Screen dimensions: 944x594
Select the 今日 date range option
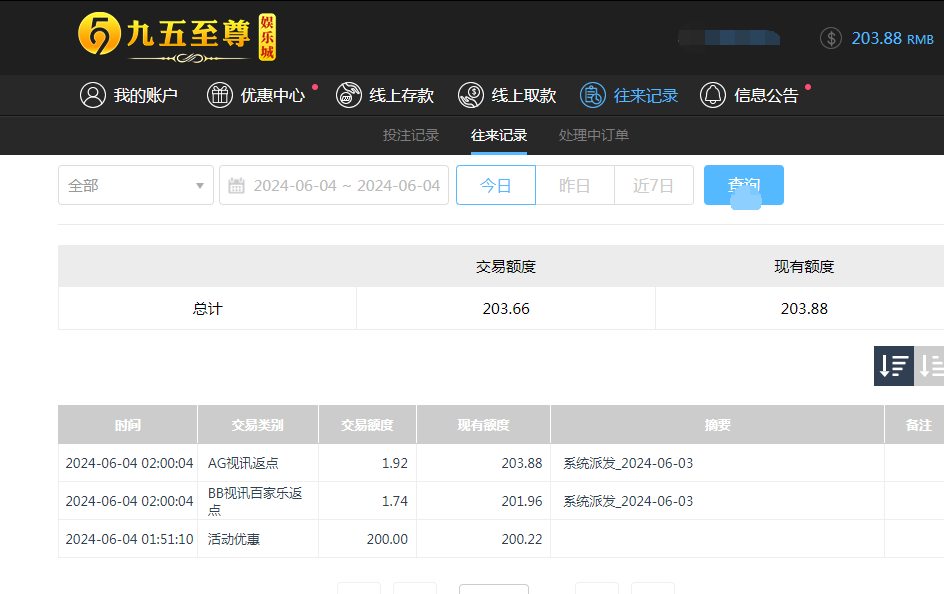click(x=495, y=185)
